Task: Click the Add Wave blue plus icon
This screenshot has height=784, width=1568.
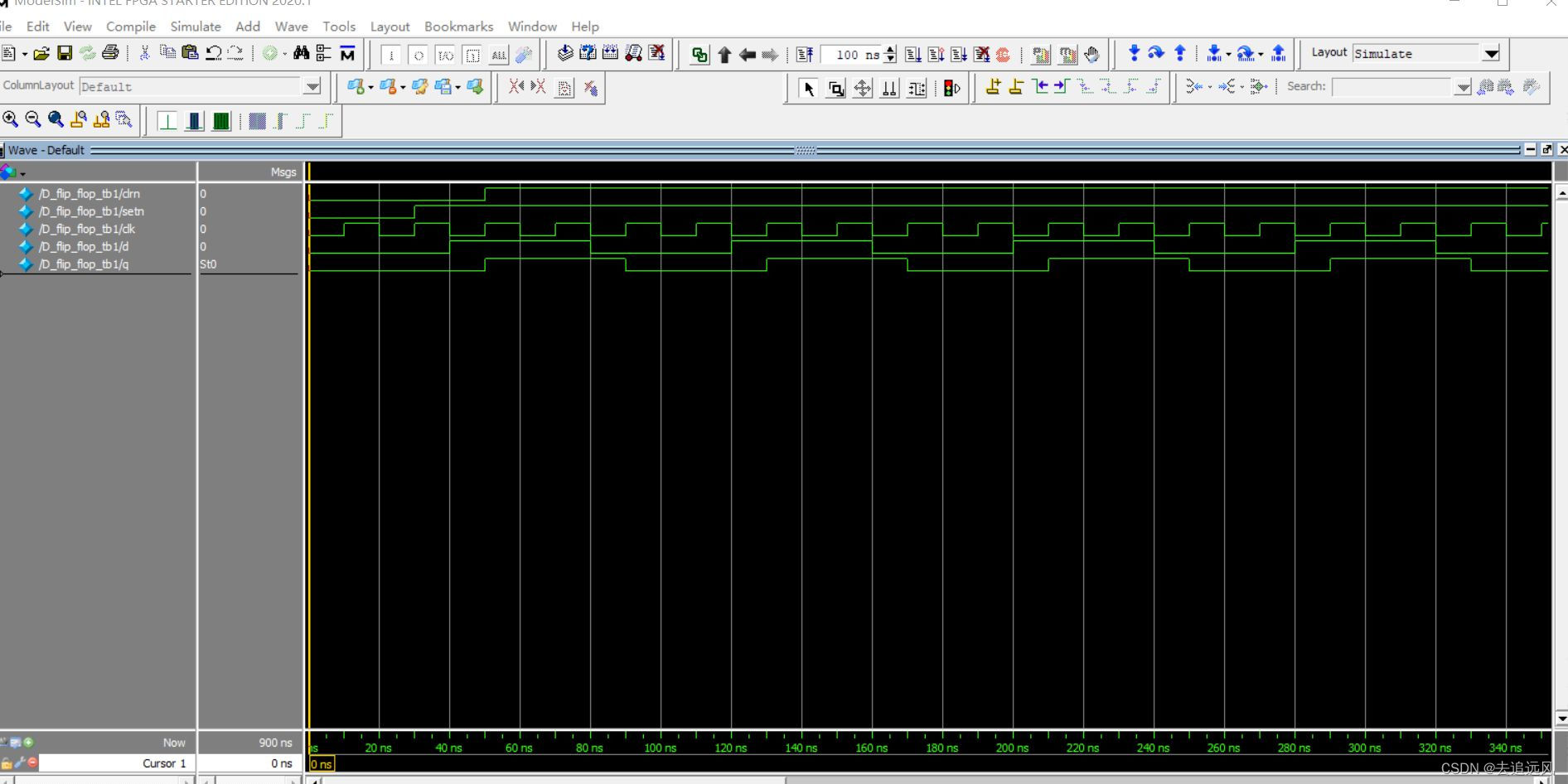Action: pyautogui.click(x=356, y=86)
